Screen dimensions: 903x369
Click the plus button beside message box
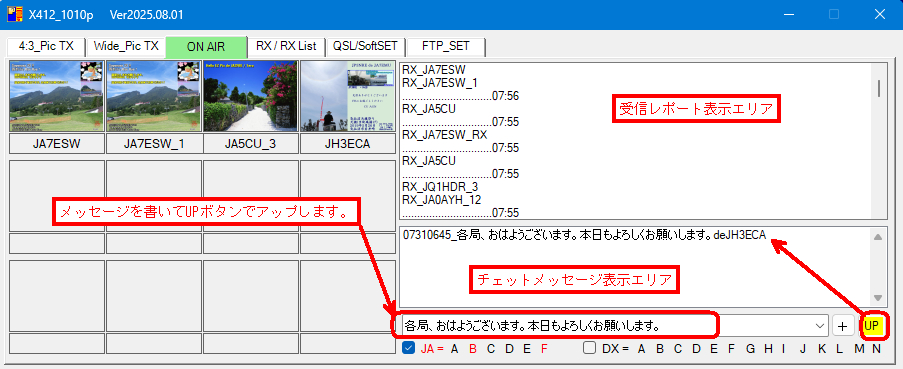pyautogui.click(x=843, y=326)
